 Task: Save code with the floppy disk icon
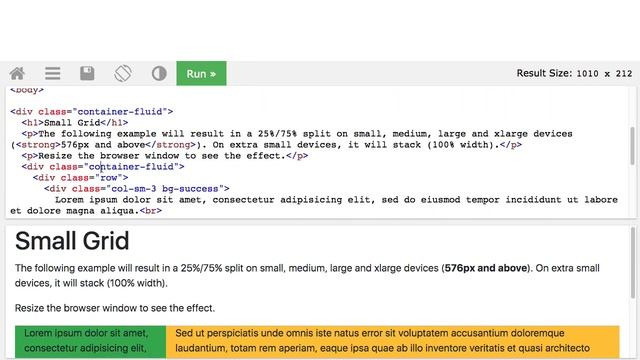click(87, 73)
